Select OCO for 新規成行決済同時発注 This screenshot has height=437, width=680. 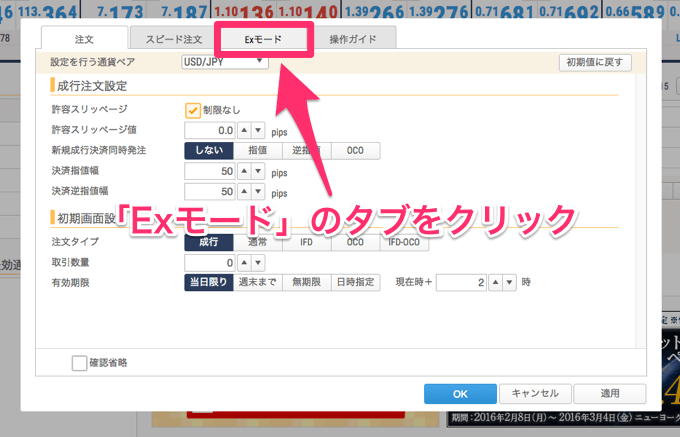[x=355, y=150]
